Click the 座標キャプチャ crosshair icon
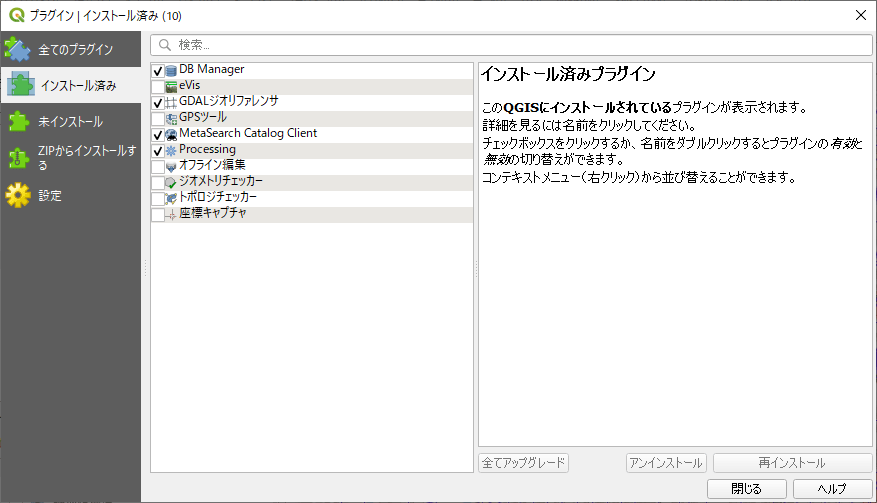This screenshot has width=877, height=503. coord(171,215)
